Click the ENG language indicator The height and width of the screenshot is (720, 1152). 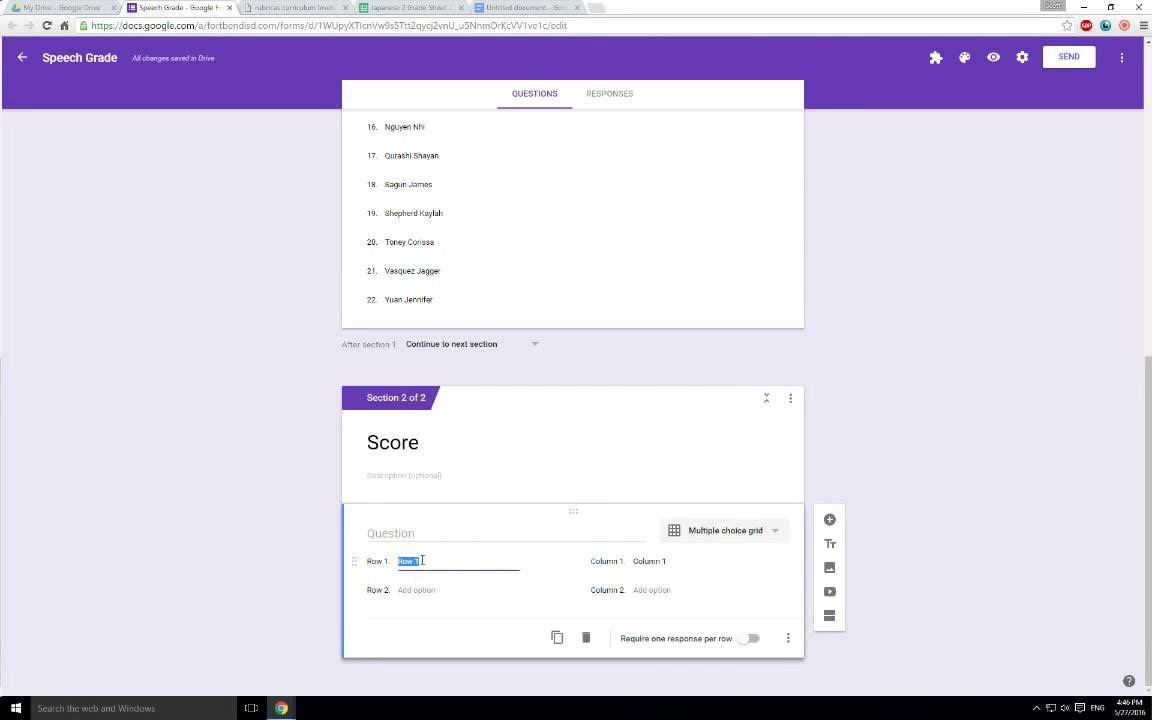coord(1098,709)
